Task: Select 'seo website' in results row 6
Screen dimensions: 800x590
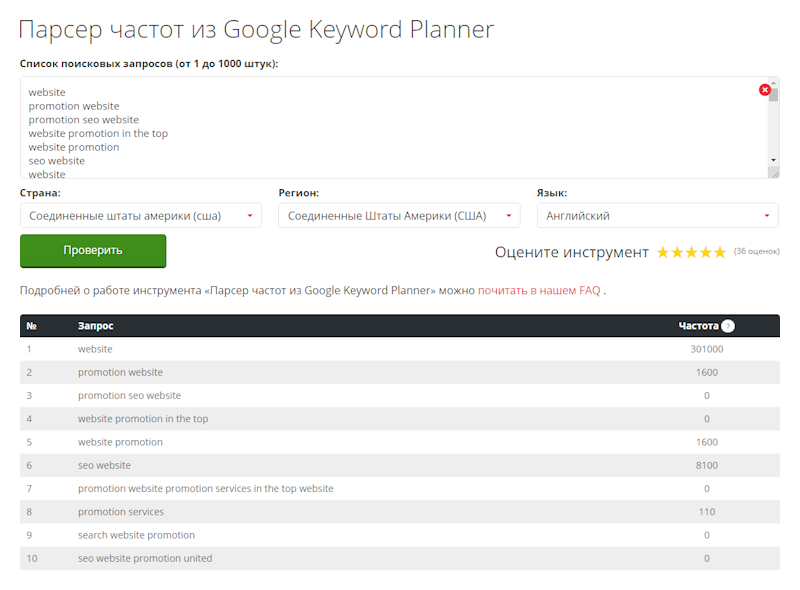Action: pyautogui.click(x=104, y=465)
